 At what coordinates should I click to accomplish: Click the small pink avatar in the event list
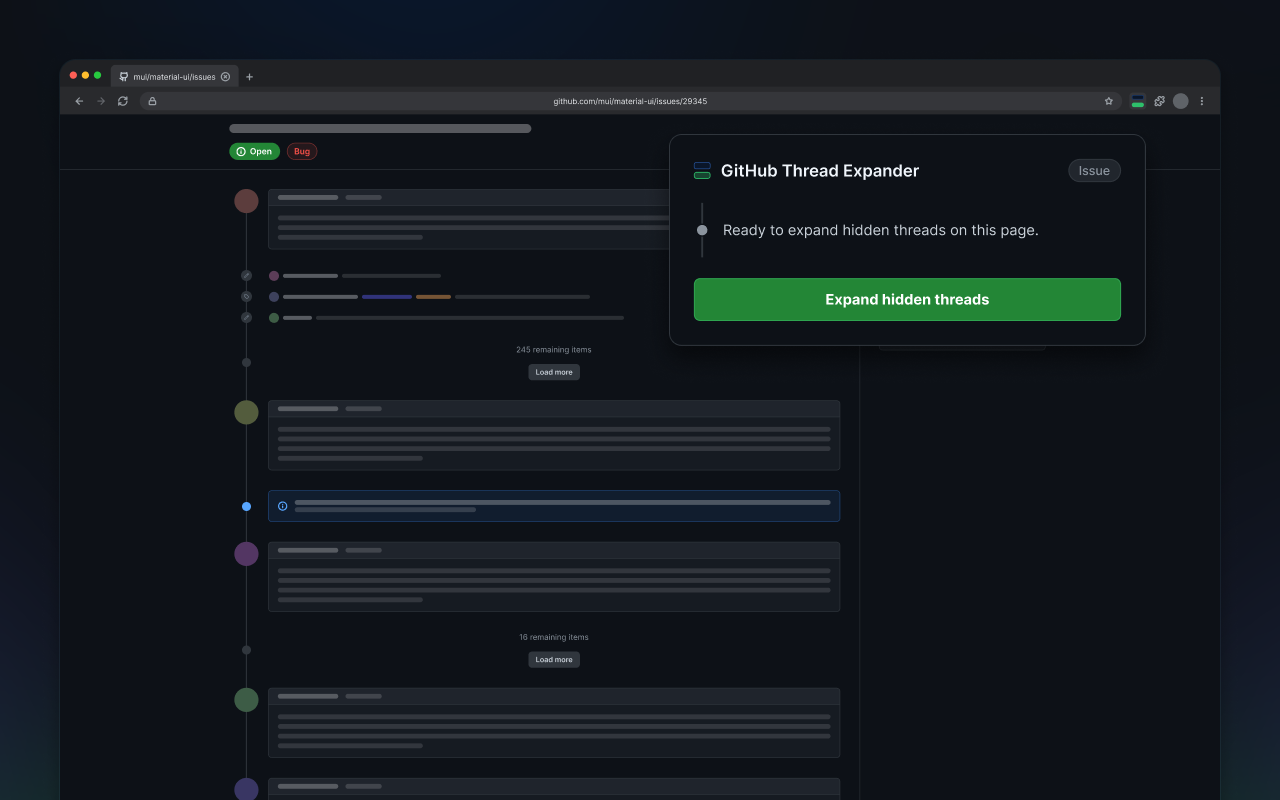click(274, 276)
